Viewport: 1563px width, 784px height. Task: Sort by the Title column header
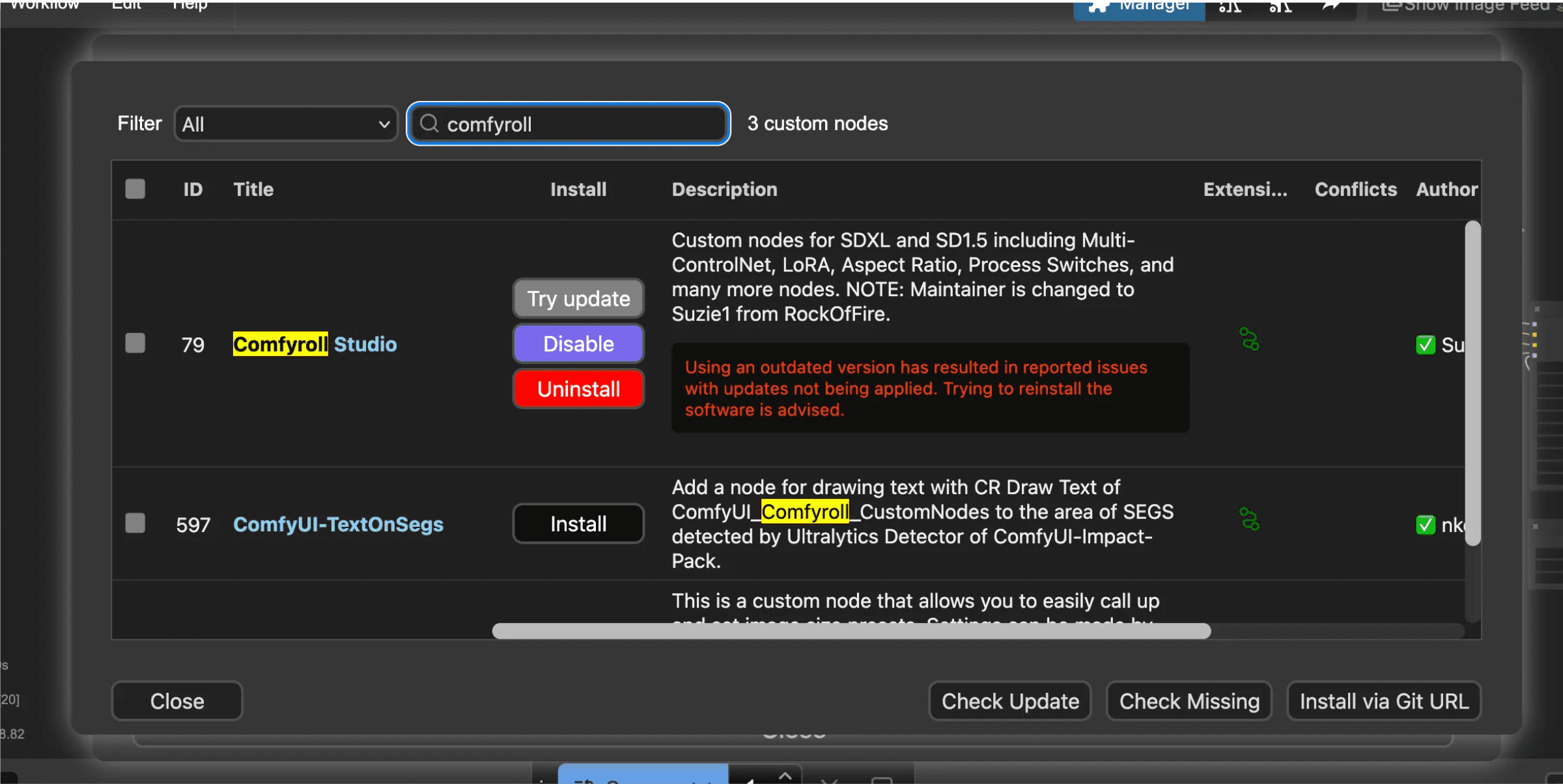[x=253, y=189]
